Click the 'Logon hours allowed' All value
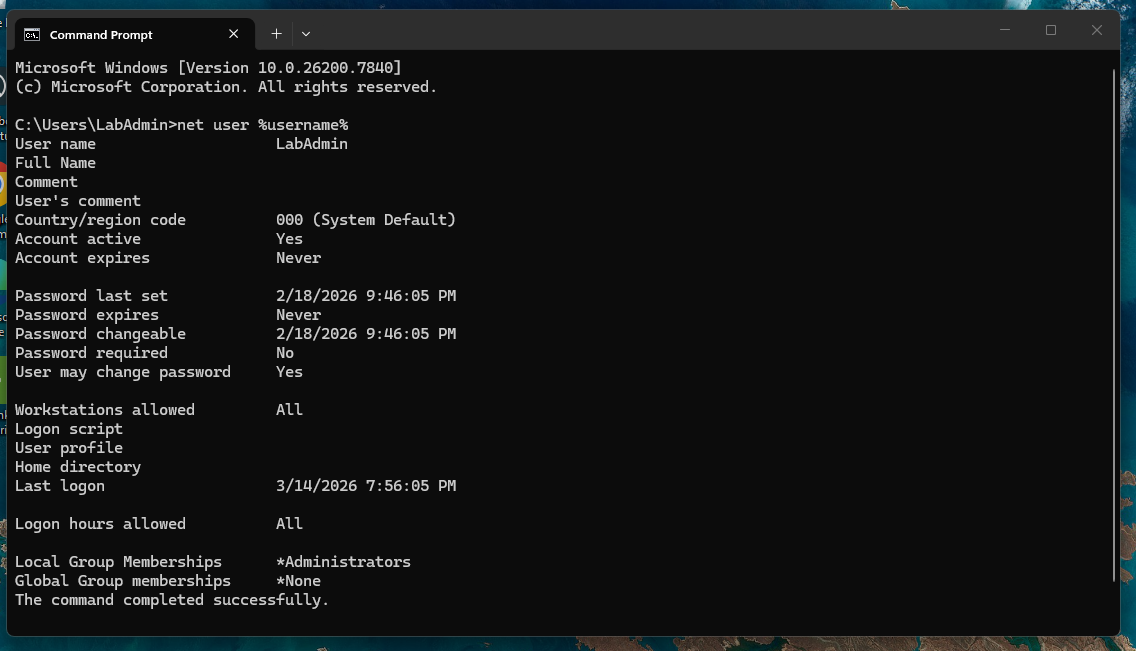 [x=289, y=524]
